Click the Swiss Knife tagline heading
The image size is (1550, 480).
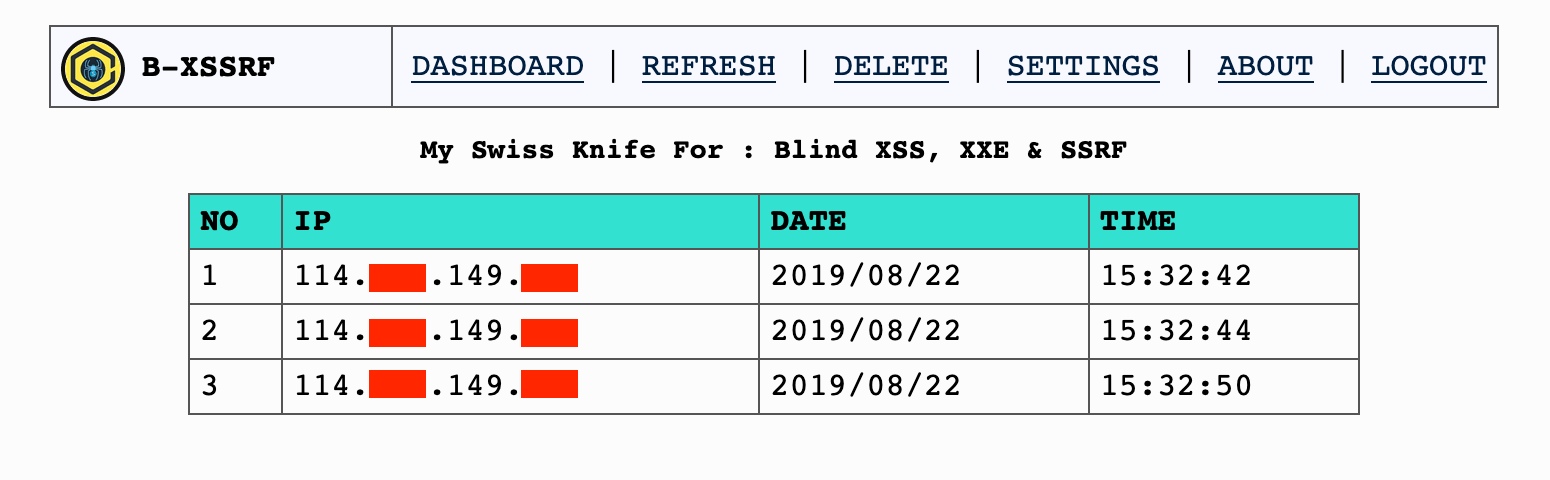point(774,151)
